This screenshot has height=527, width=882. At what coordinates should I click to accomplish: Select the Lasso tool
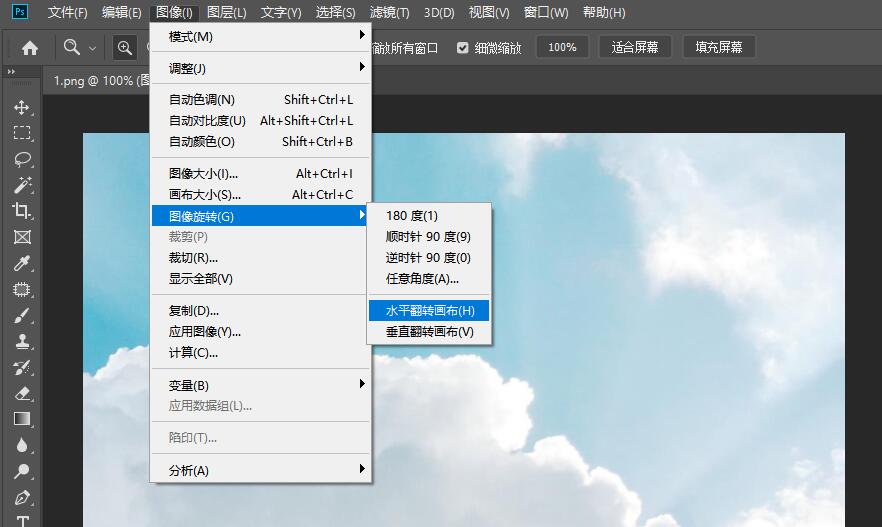click(22, 159)
